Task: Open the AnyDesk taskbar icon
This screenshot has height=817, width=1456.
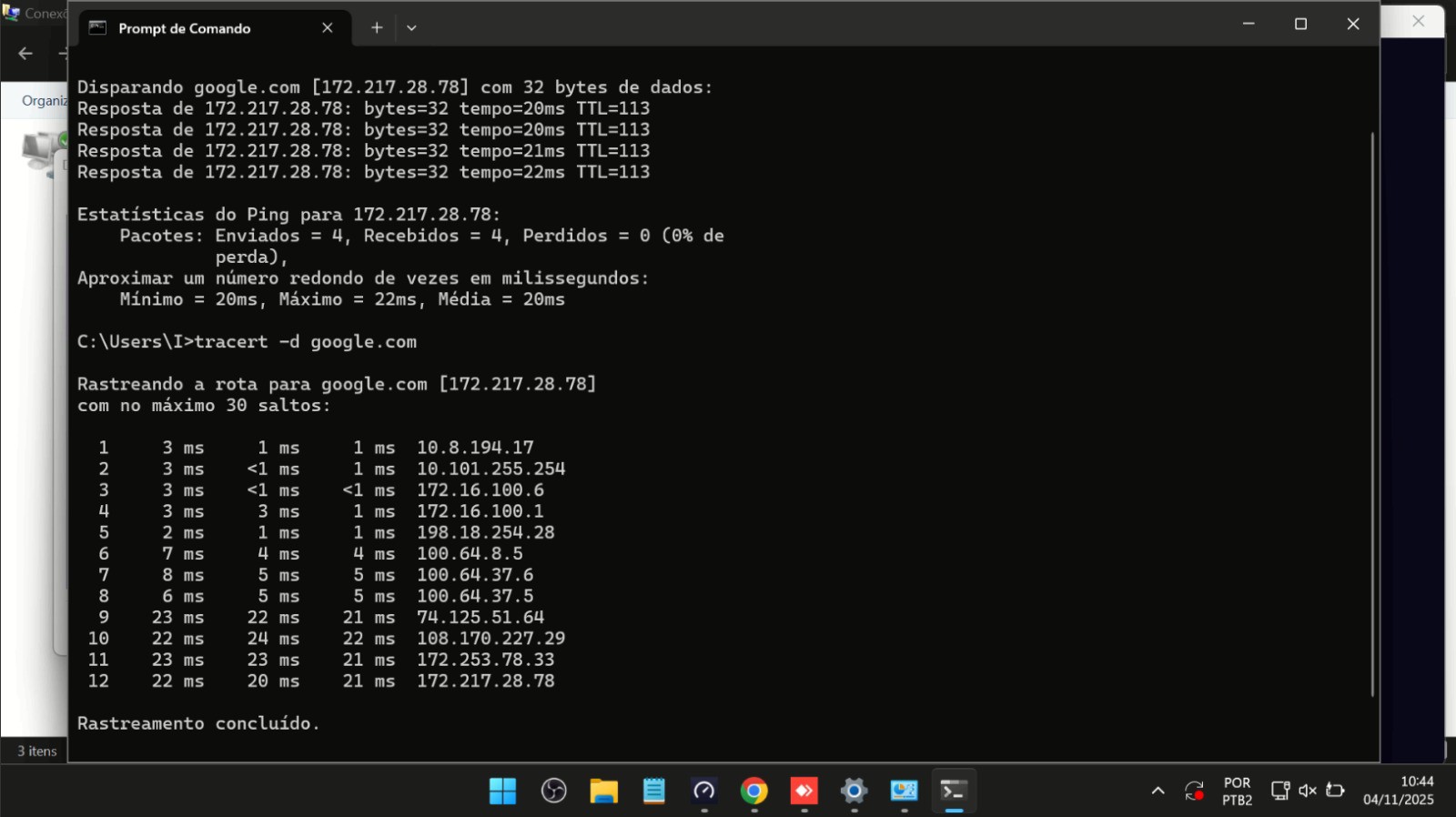Action: point(804,791)
